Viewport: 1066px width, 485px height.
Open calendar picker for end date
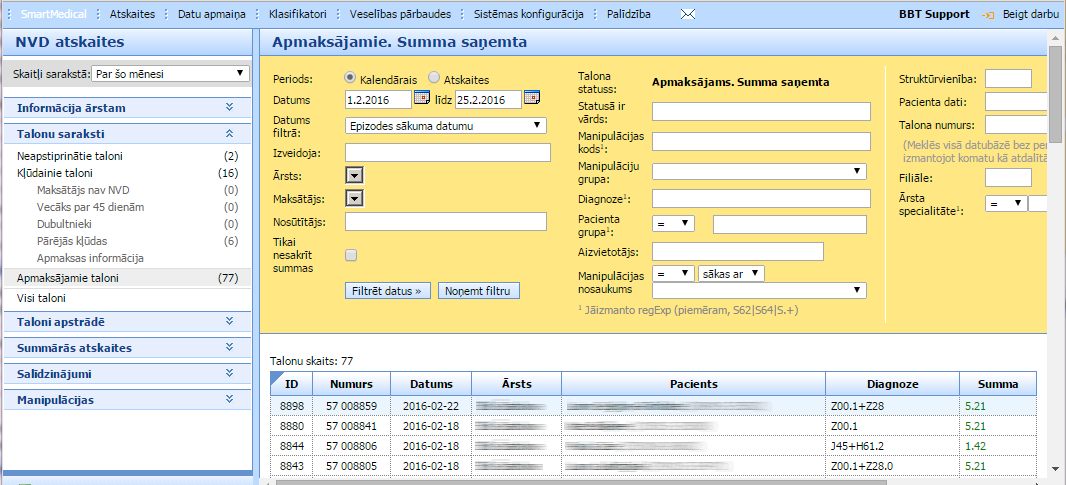(531, 98)
